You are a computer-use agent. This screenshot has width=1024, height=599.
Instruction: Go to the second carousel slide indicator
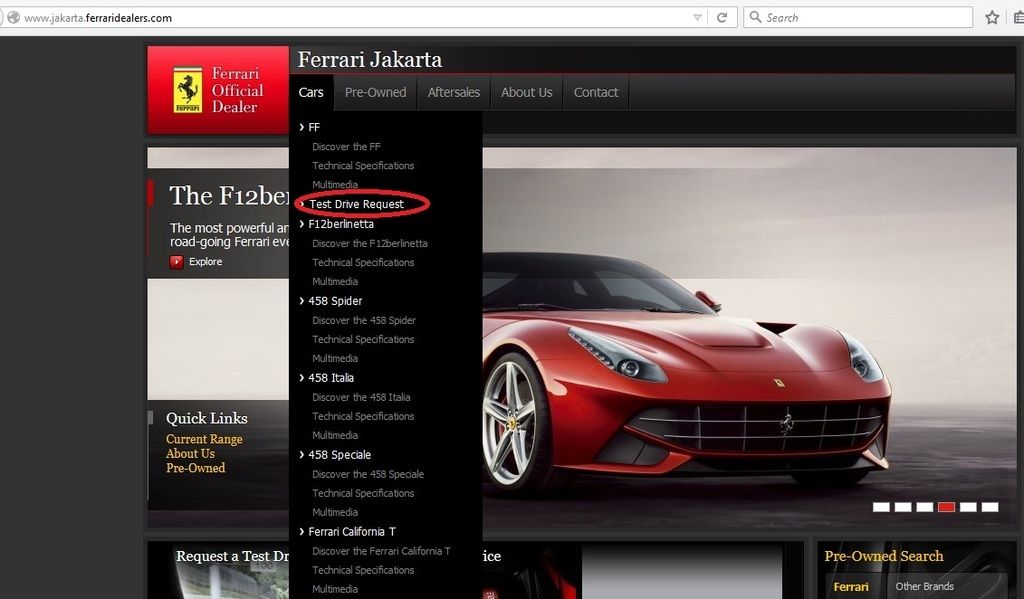903,507
